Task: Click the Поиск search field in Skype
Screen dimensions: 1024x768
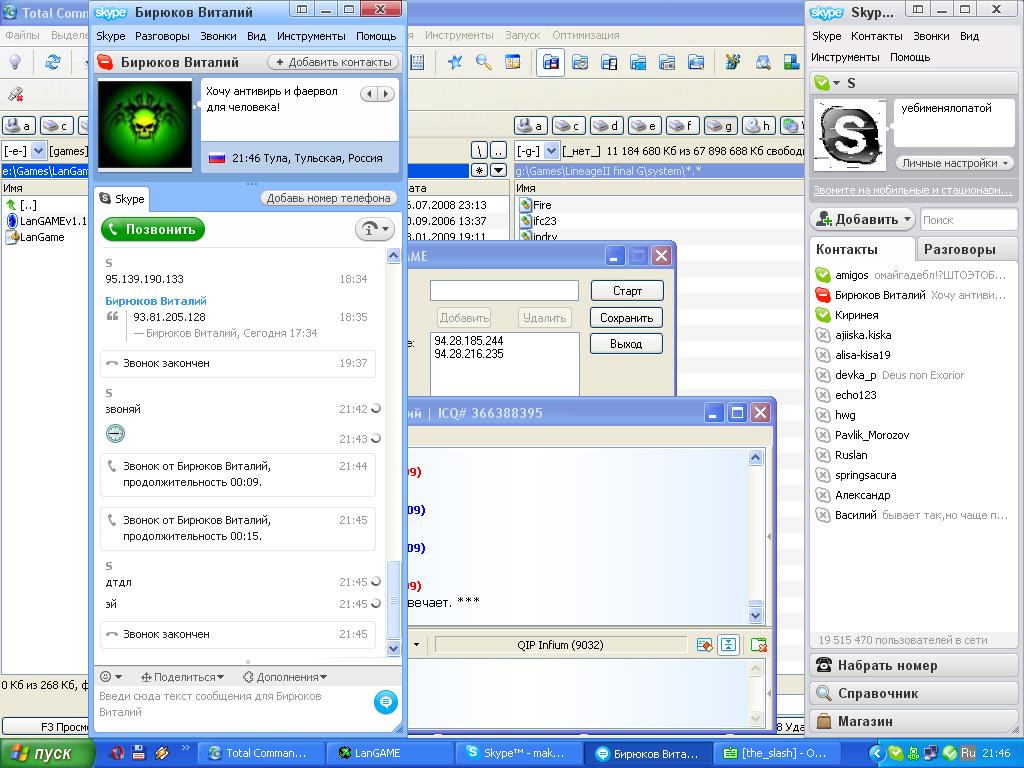Action: coord(968,220)
